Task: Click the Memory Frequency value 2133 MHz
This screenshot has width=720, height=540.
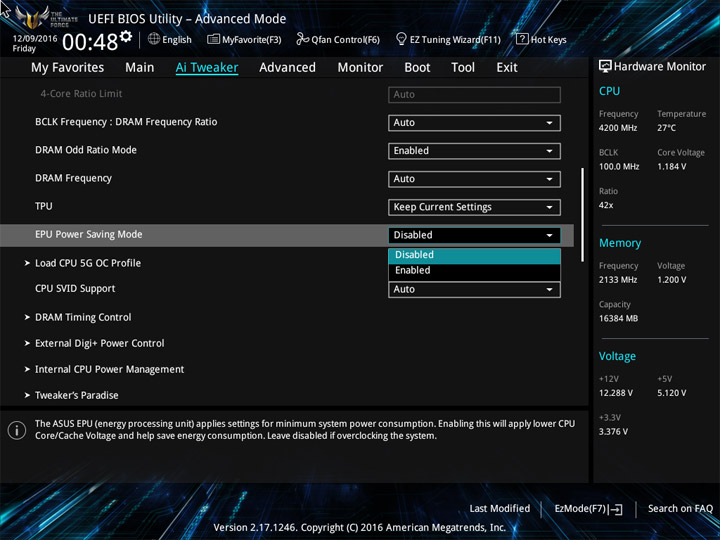Action: coord(618,280)
